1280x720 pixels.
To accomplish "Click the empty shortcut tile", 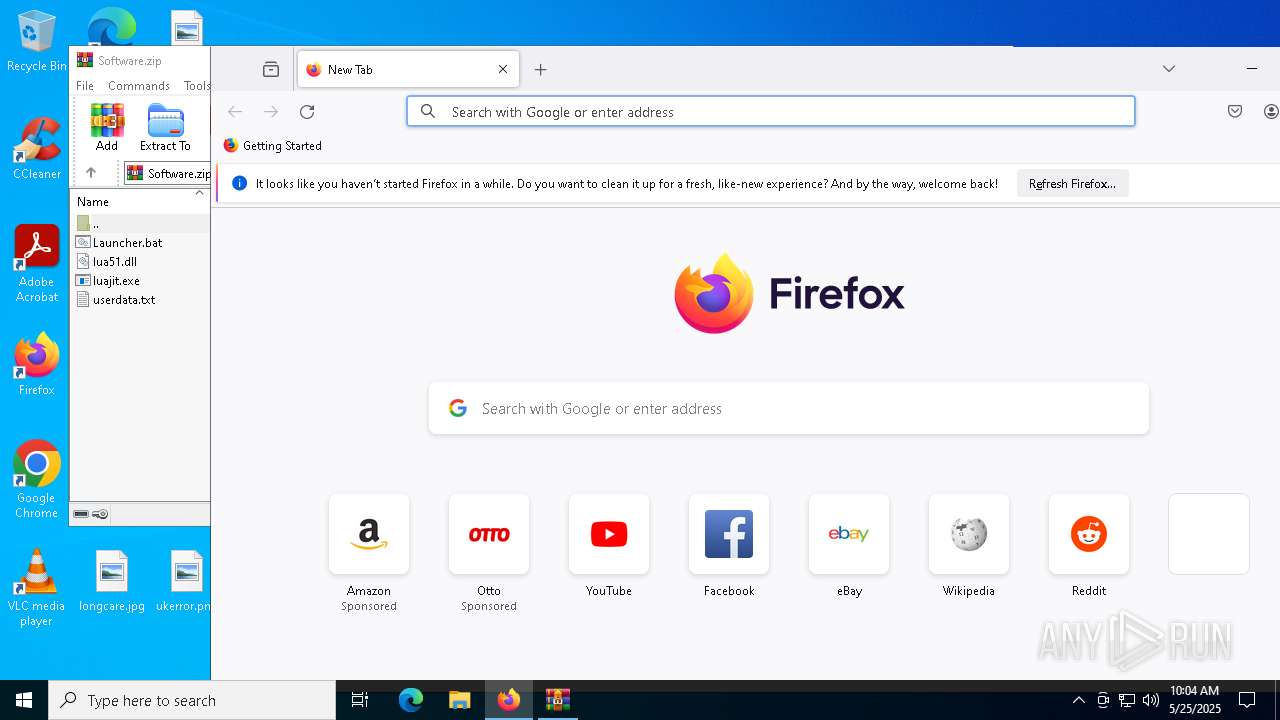I will click(1209, 534).
